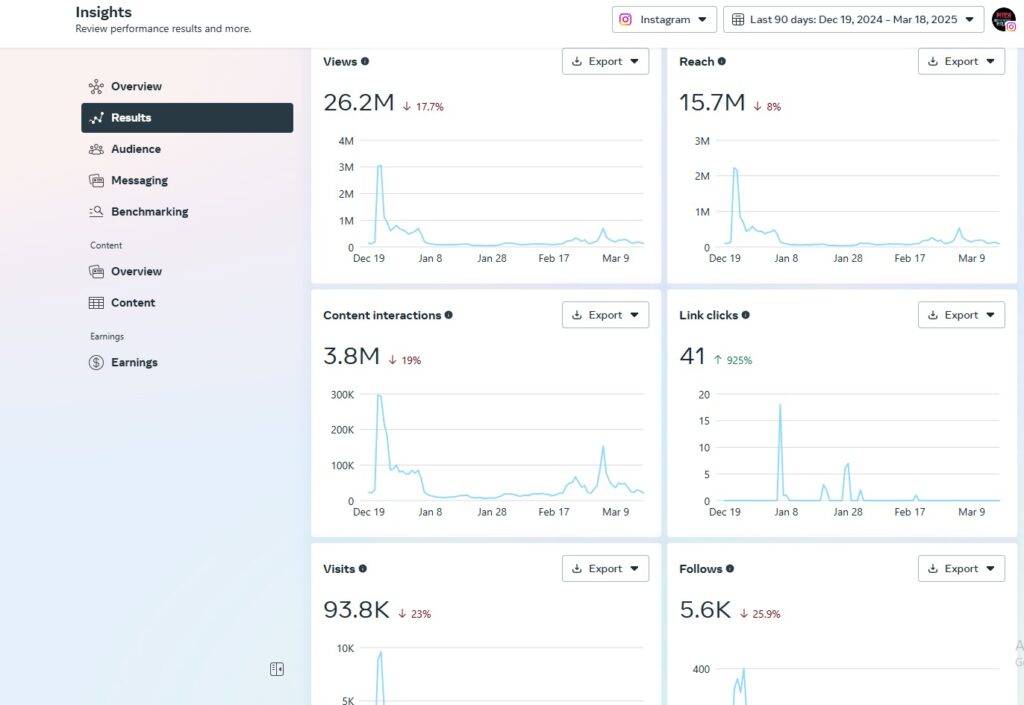
Task: Open the Follows Export dropdown
Action: [961, 569]
